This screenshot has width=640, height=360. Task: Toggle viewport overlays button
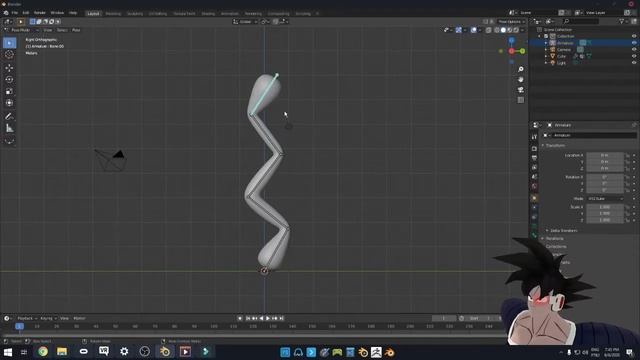tap(473, 30)
